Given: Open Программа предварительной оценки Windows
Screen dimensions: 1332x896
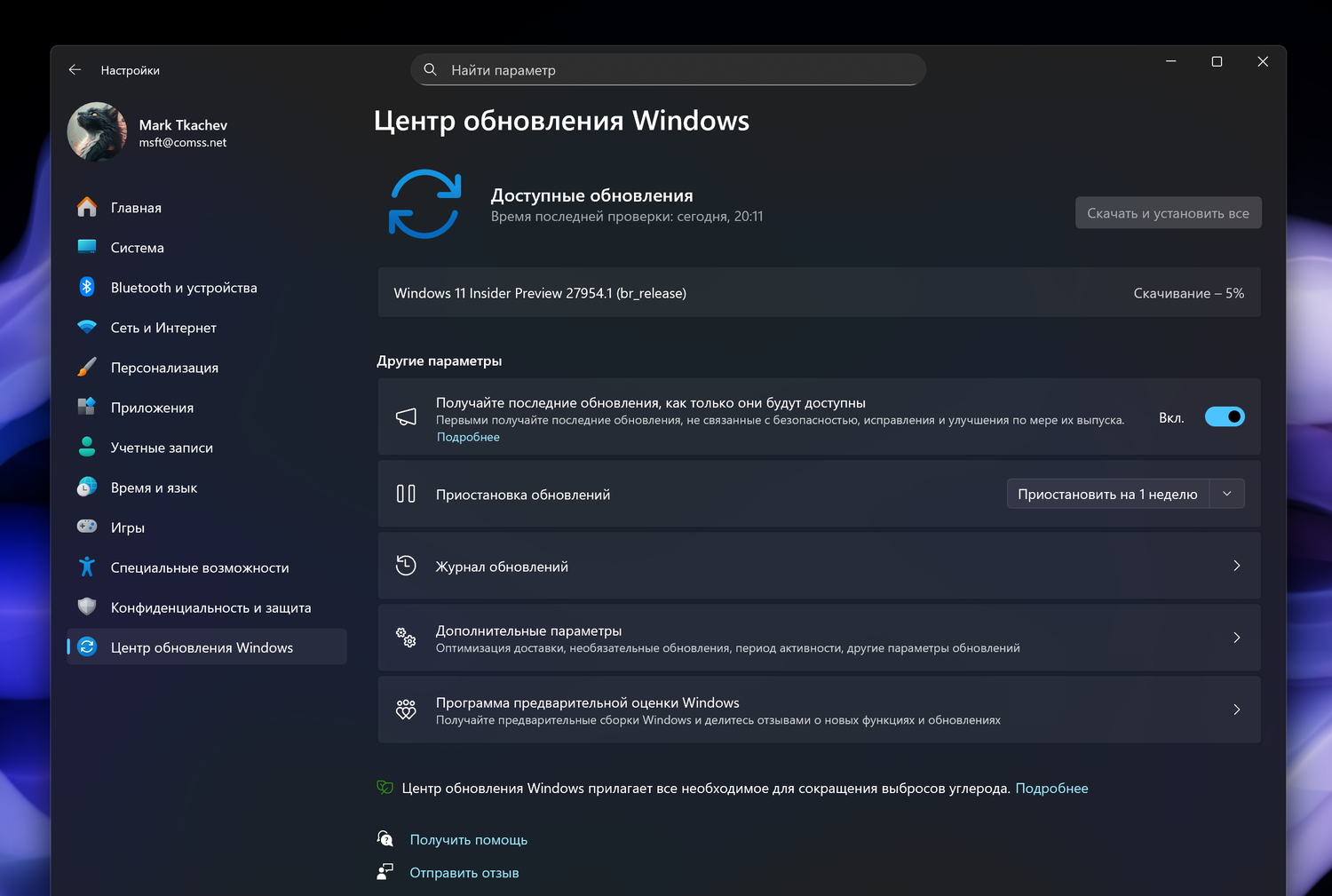Looking at the screenshot, I should [819, 710].
